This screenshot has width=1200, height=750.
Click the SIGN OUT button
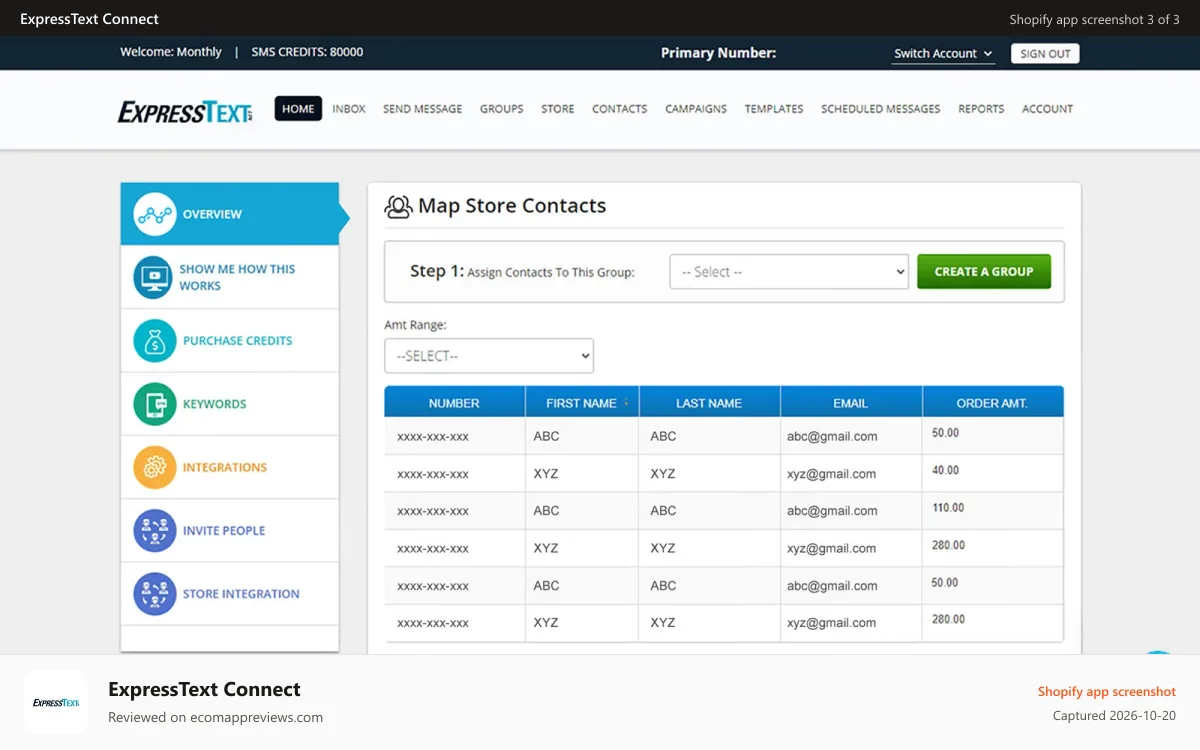[x=1045, y=54]
